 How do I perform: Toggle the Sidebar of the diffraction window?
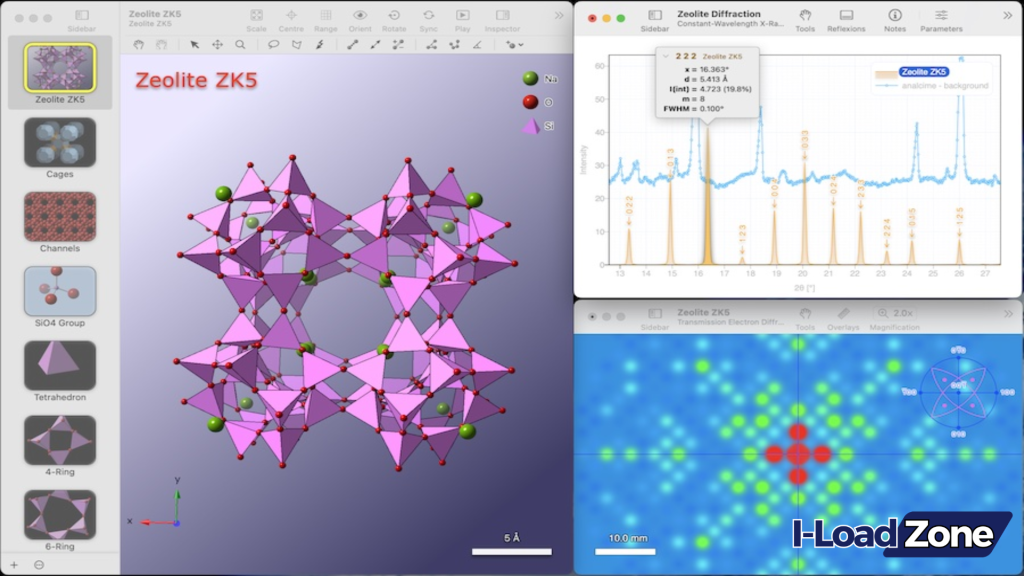click(x=654, y=15)
